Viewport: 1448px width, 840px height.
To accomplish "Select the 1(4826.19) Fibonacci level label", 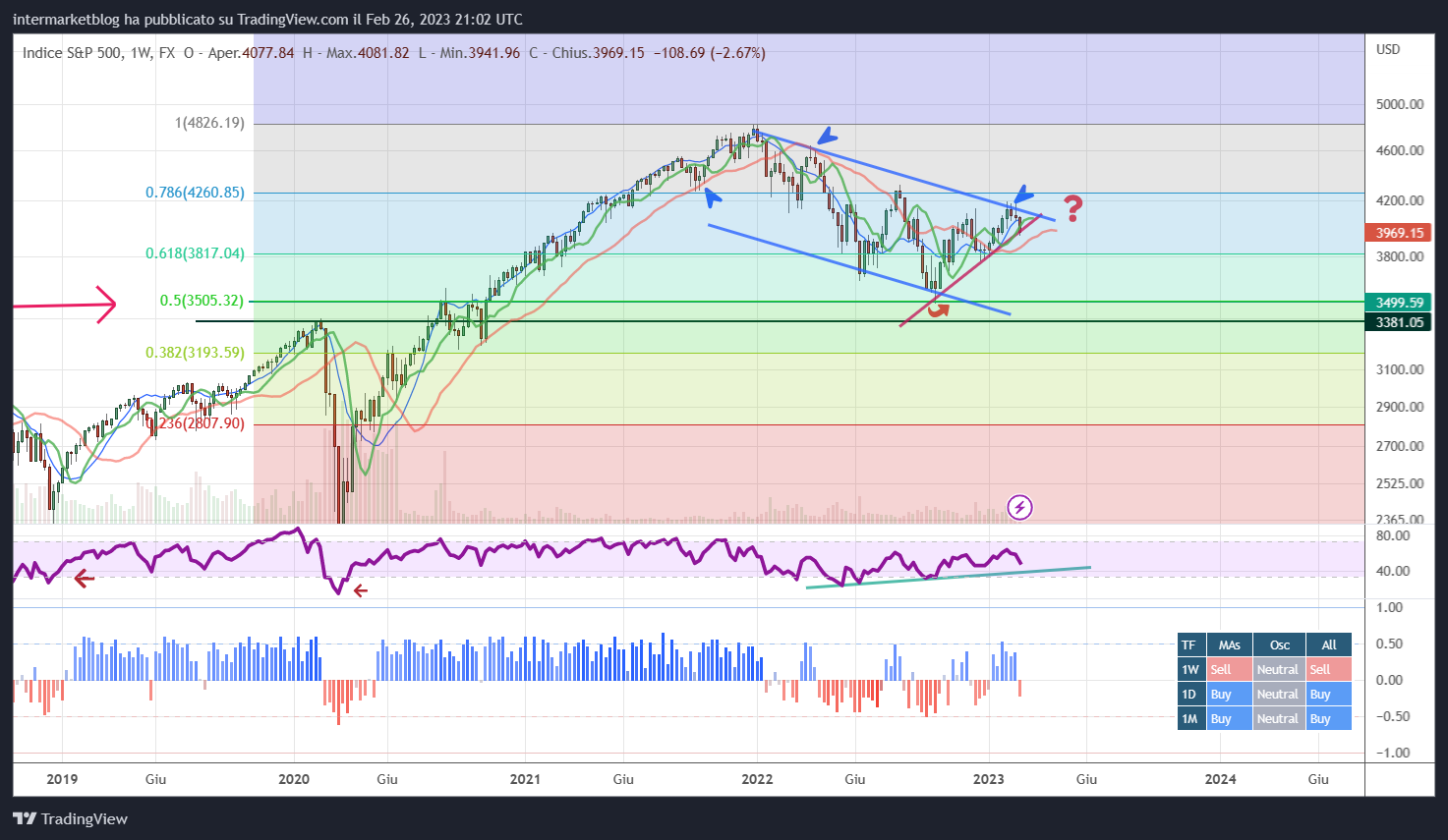I will click(209, 123).
